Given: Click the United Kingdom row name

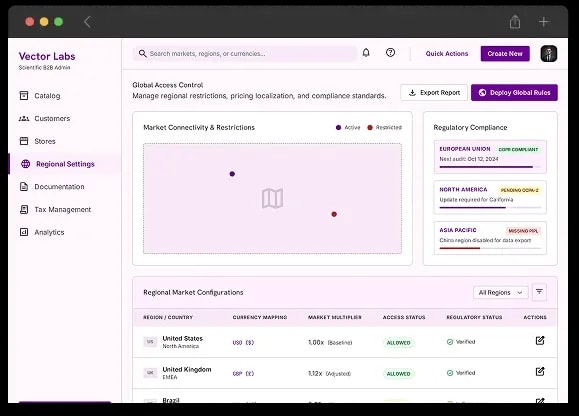Looking at the screenshot, I should coord(187,369).
